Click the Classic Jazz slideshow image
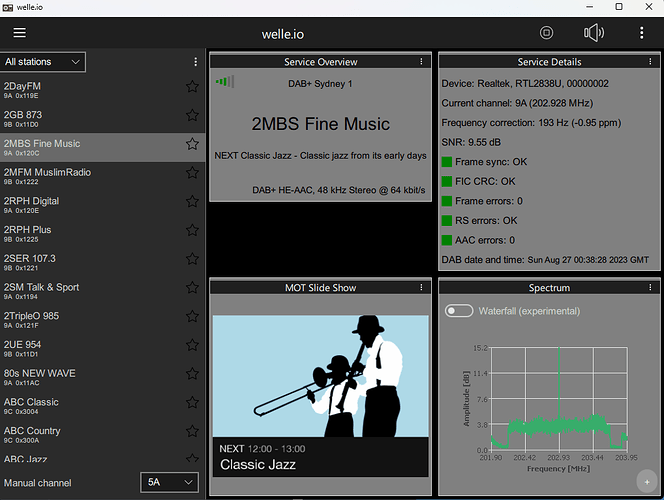The height and width of the screenshot is (500, 664). tap(320, 375)
